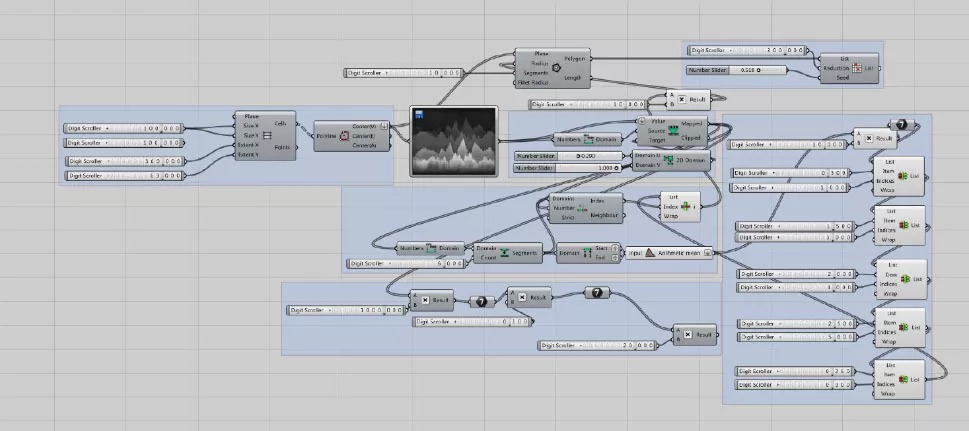
Task: Click the save icon on image preview
Action: click(x=417, y=113)
